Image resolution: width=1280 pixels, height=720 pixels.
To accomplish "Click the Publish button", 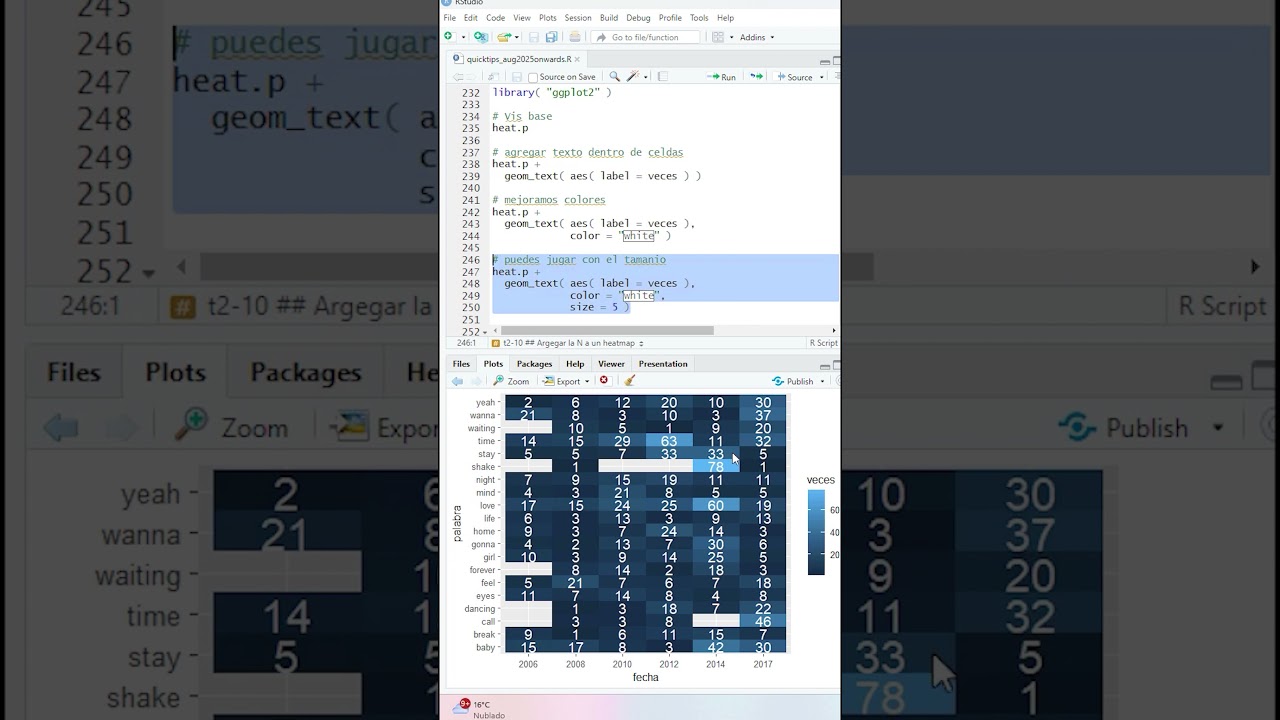I will pyautogui.click(x=794, y=381).
